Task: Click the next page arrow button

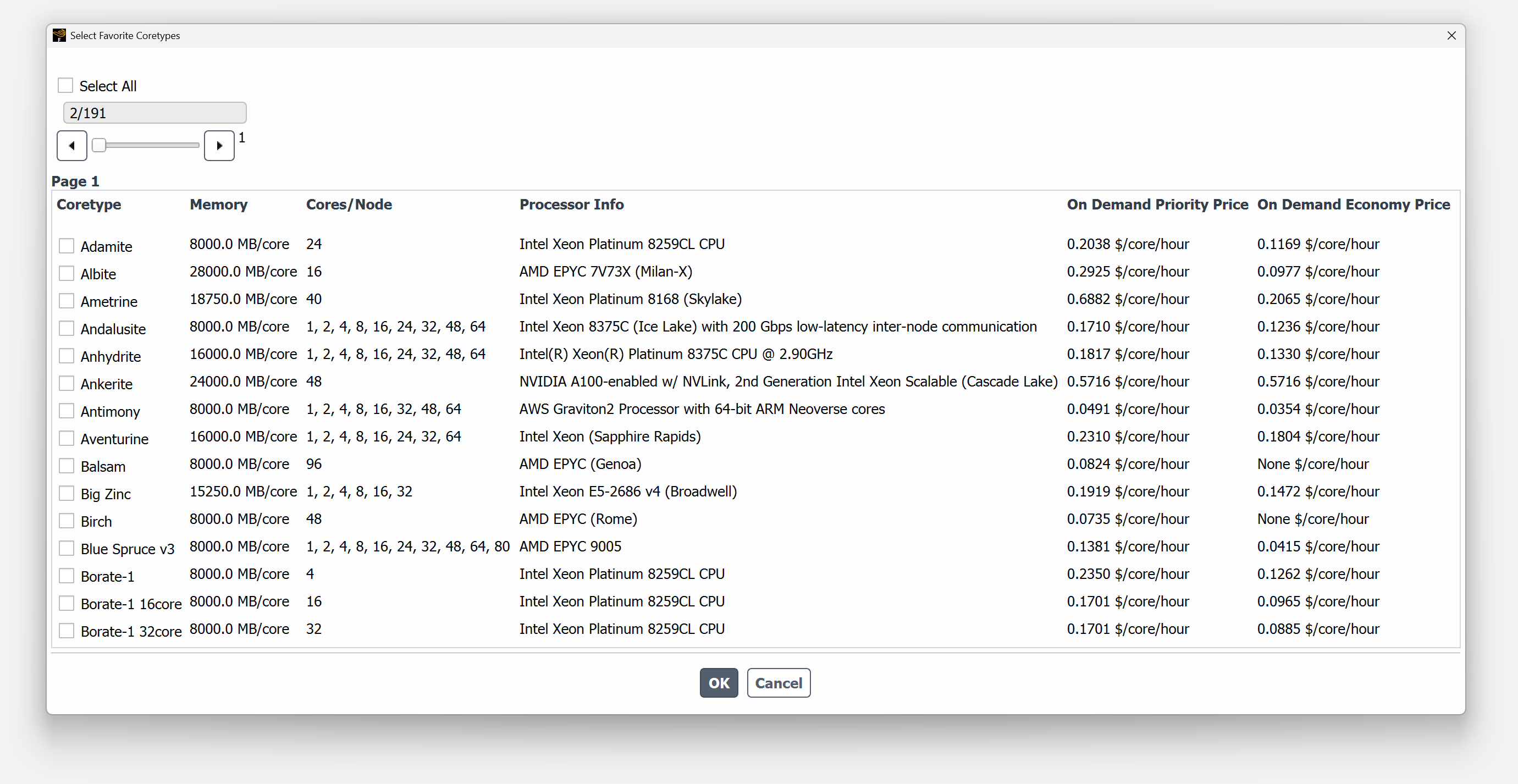Action: click(219, 146)
